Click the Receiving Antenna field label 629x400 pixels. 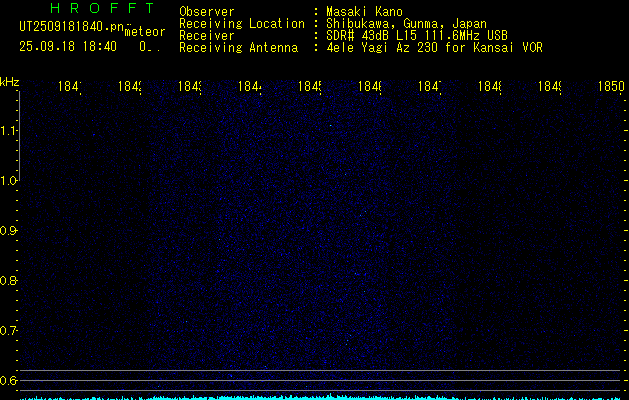coord(239,47)
